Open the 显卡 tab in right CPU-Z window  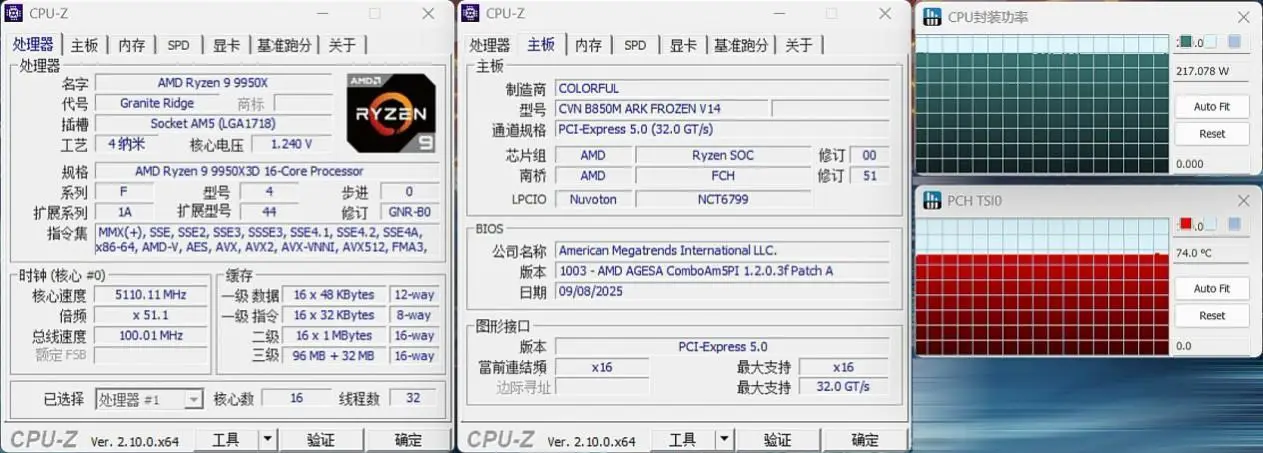683,45
